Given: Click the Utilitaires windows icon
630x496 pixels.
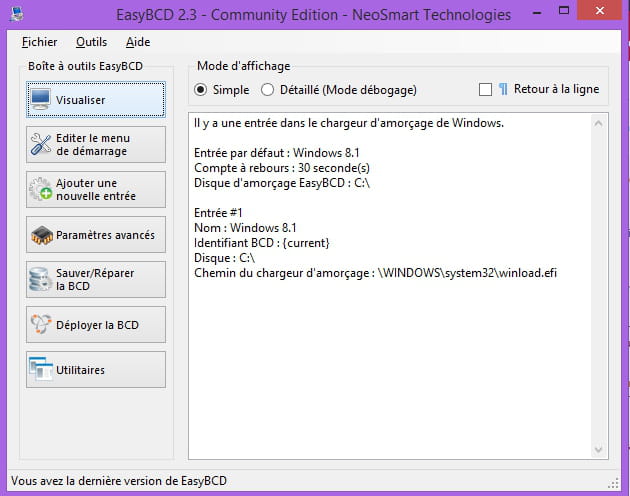Looking at the screenshot, I should 41,369.
